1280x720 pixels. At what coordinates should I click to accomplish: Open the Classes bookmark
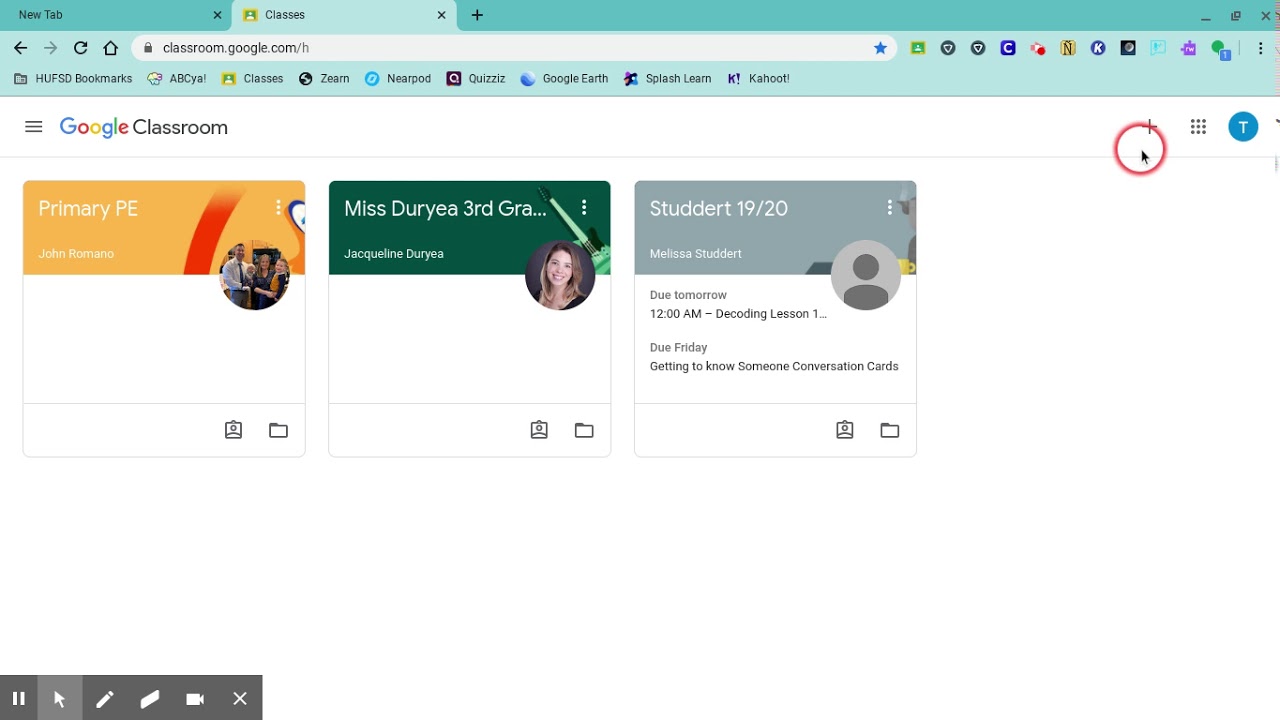click(253, 79)
